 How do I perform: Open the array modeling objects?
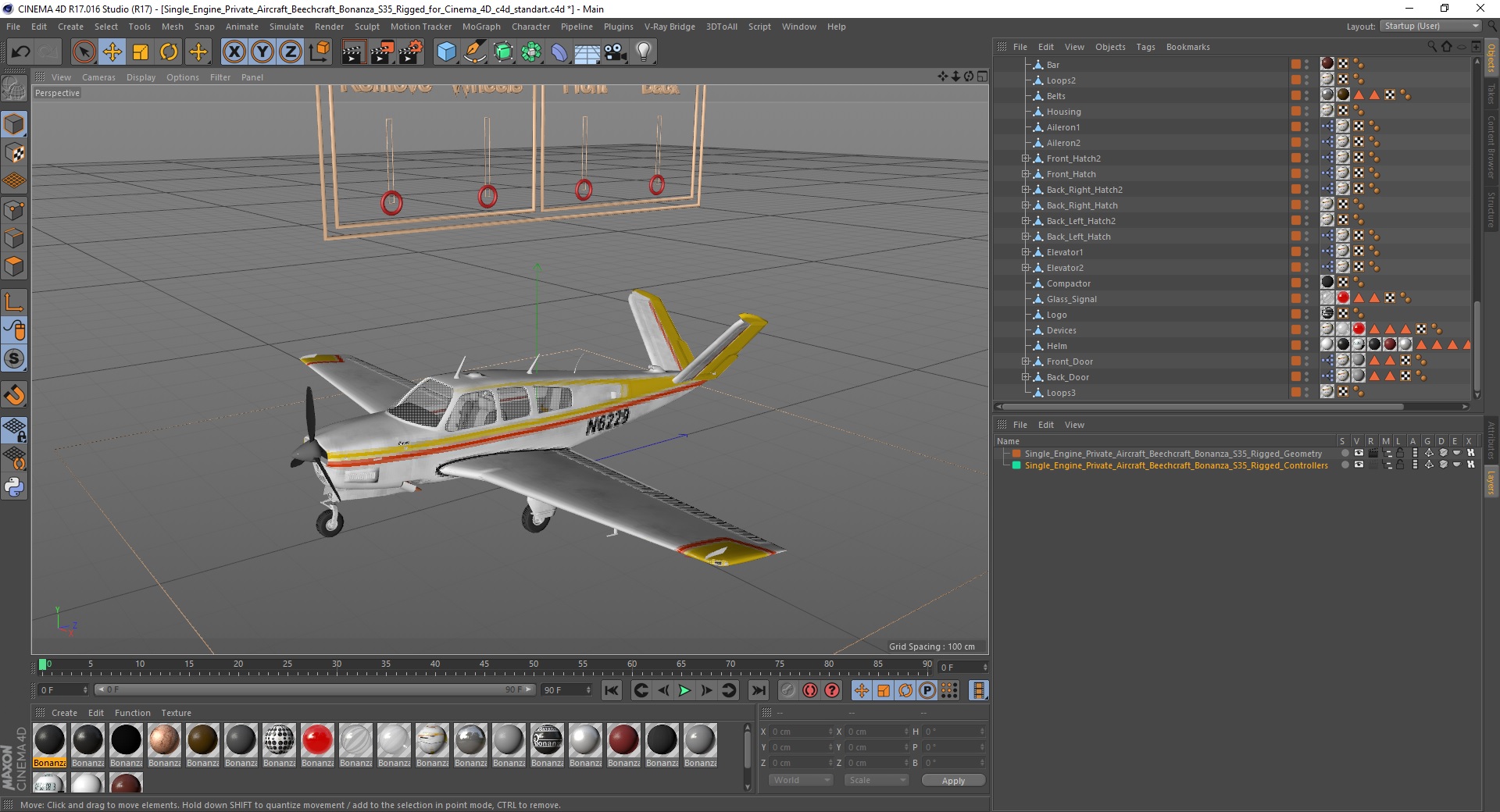click(532, 52)
